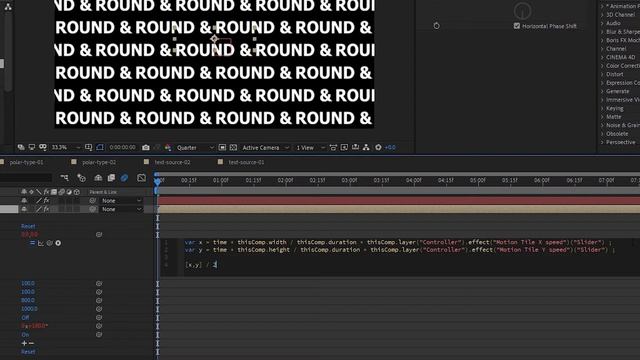
Task: Click the stopwatch icon in Effect Controls
Action: (436, 26)
